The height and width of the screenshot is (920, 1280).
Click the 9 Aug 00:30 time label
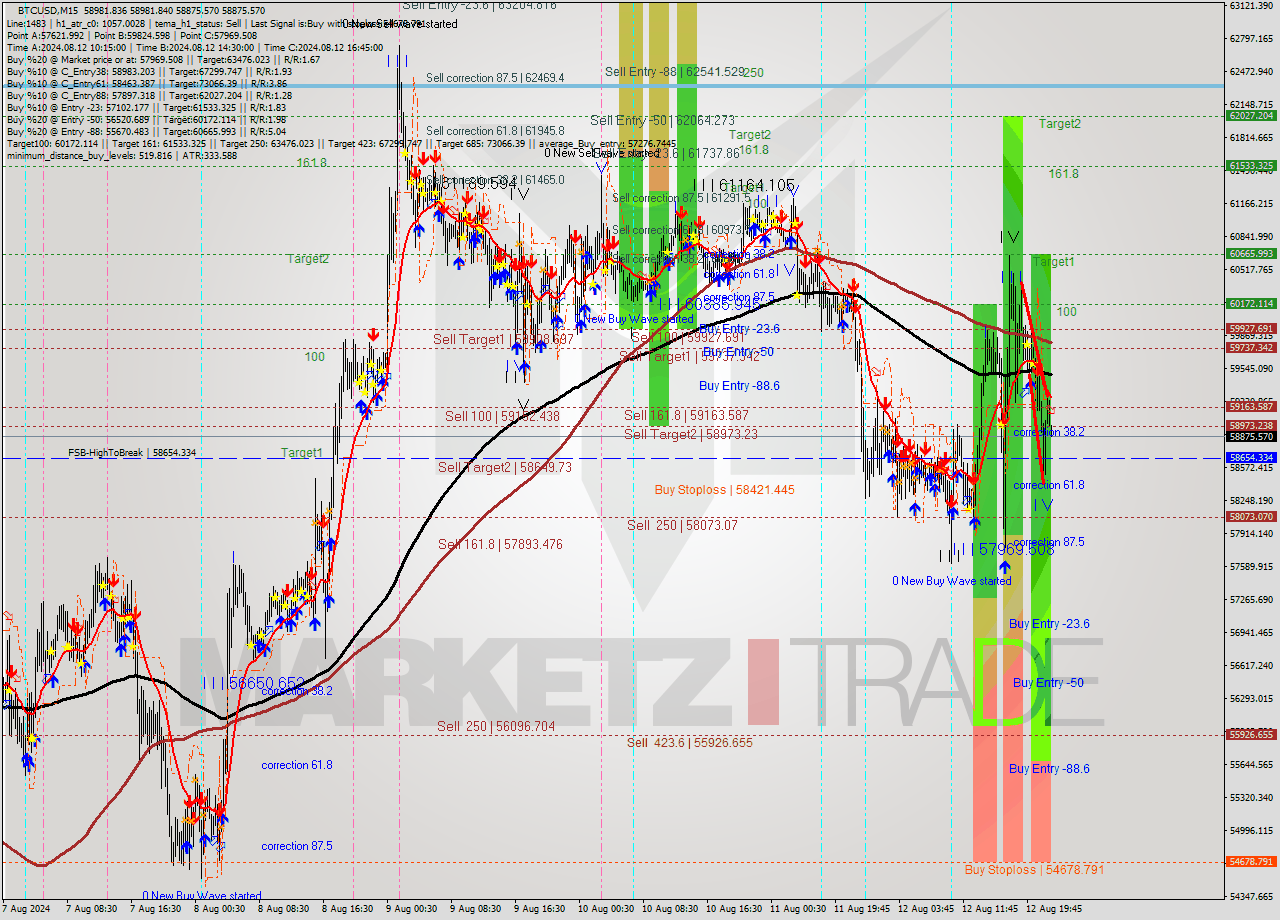pyautogui.click(x=412, y=909)
